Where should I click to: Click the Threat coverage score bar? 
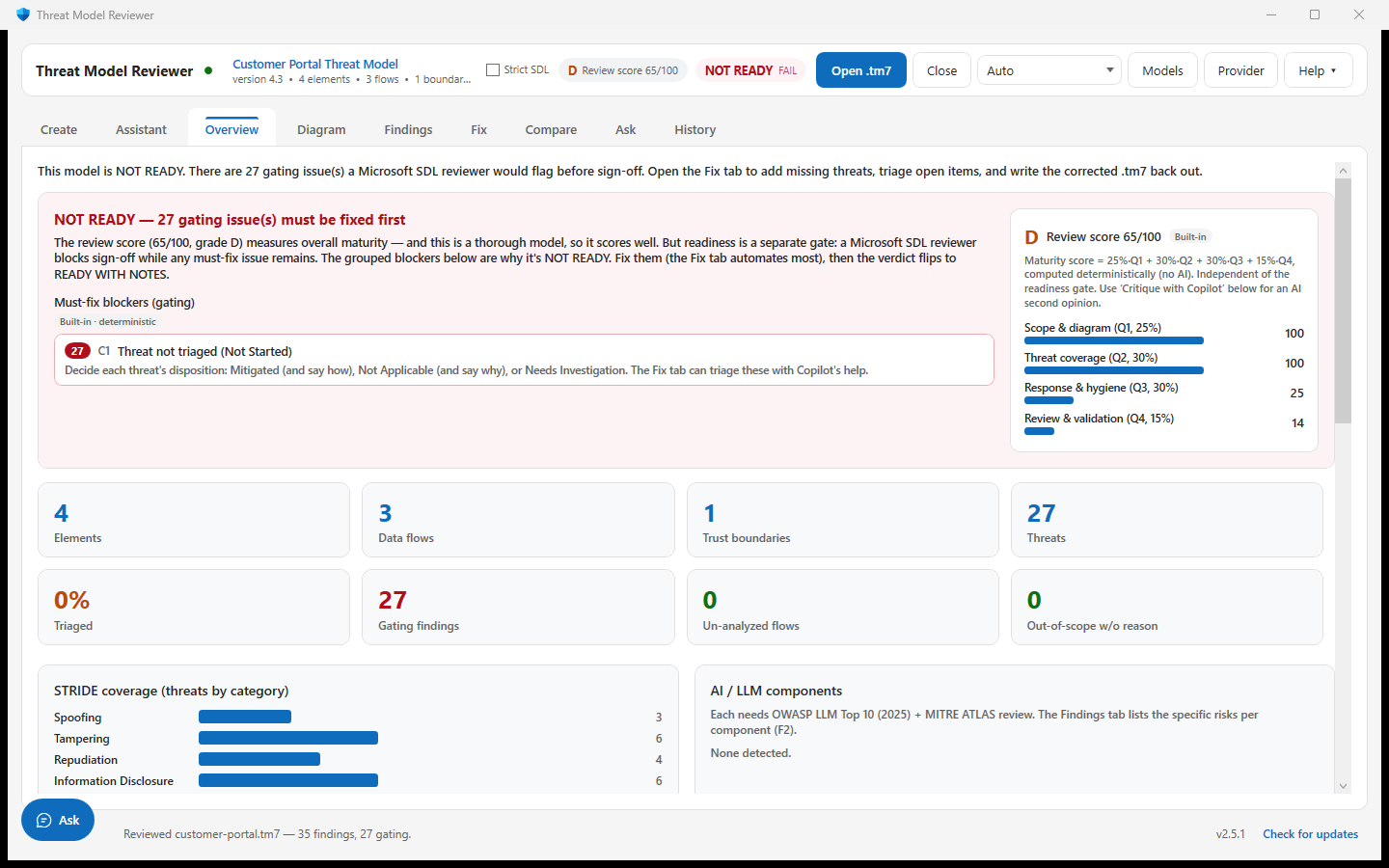[x=1114, y=370]
